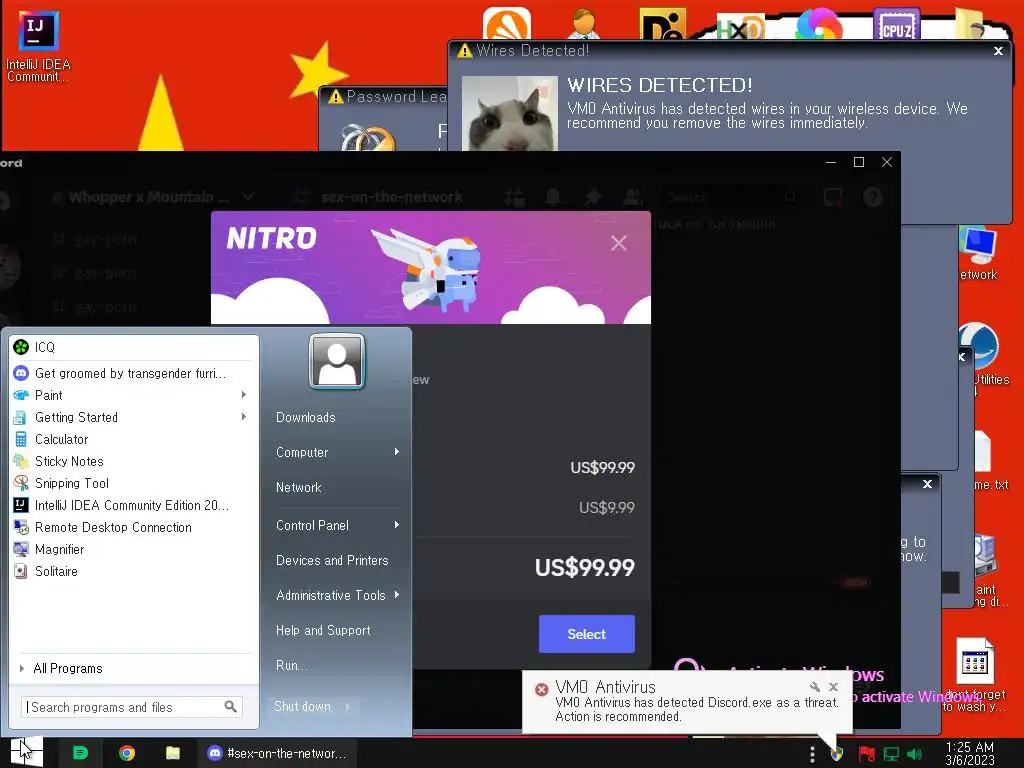This screenshot has width=1024, height=768.
Task: Click the IntelliJ IDEA desktop icon
Action: tap(38, 48)
